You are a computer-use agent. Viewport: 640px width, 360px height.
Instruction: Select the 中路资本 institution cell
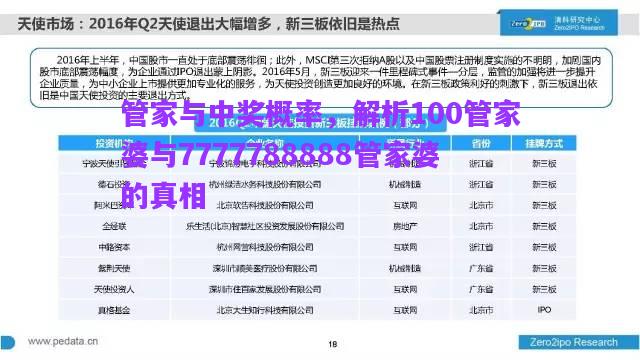coord(114,247)
